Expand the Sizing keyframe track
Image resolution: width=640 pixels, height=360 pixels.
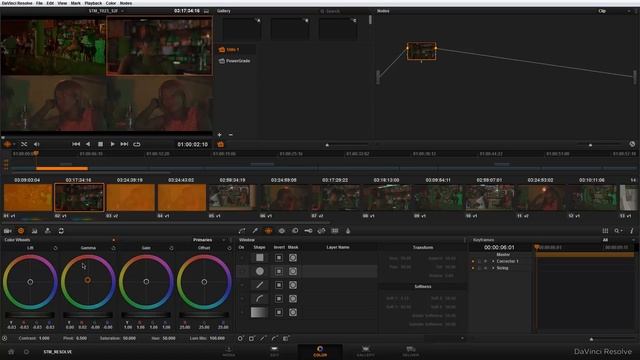tap(493, 268)
